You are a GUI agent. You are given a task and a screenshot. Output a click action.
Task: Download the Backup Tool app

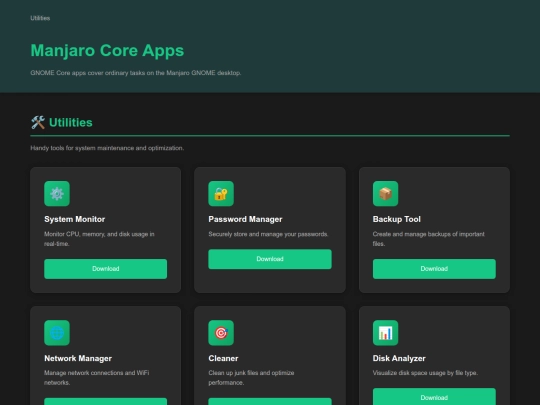point(434,269)
